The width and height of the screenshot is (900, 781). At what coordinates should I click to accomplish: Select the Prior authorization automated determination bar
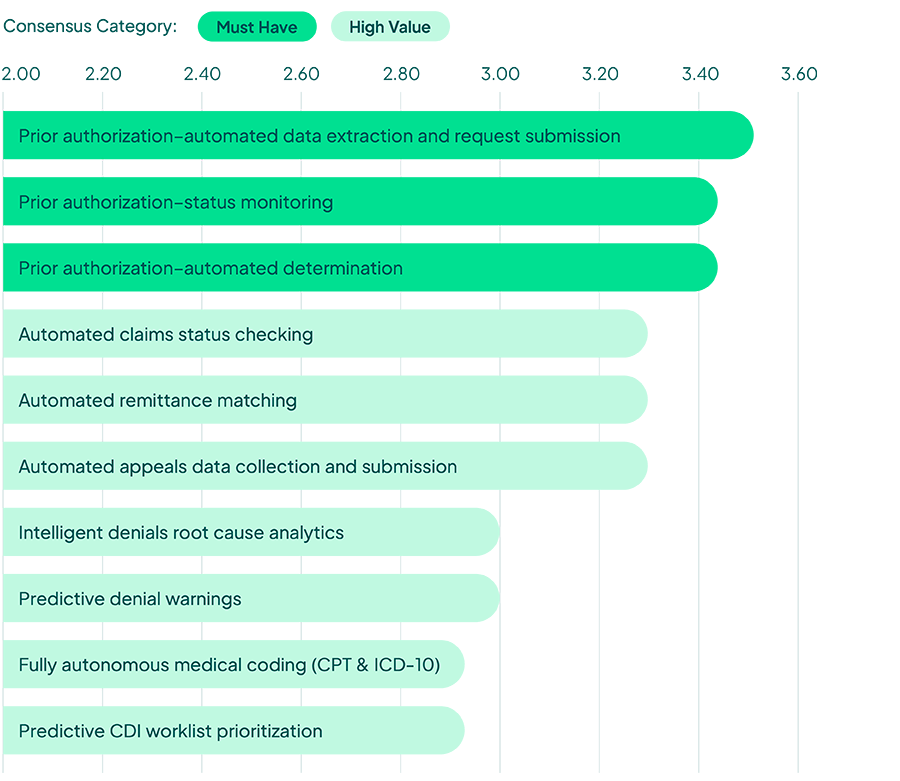[x=360, y=268]
